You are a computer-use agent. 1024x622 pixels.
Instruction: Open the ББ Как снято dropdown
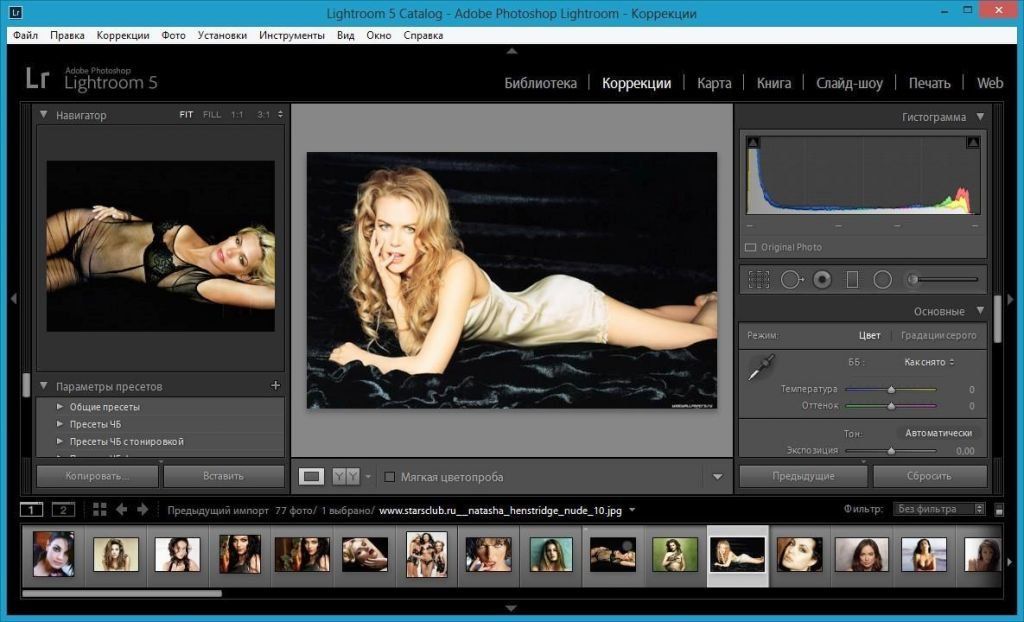(929, 362)
